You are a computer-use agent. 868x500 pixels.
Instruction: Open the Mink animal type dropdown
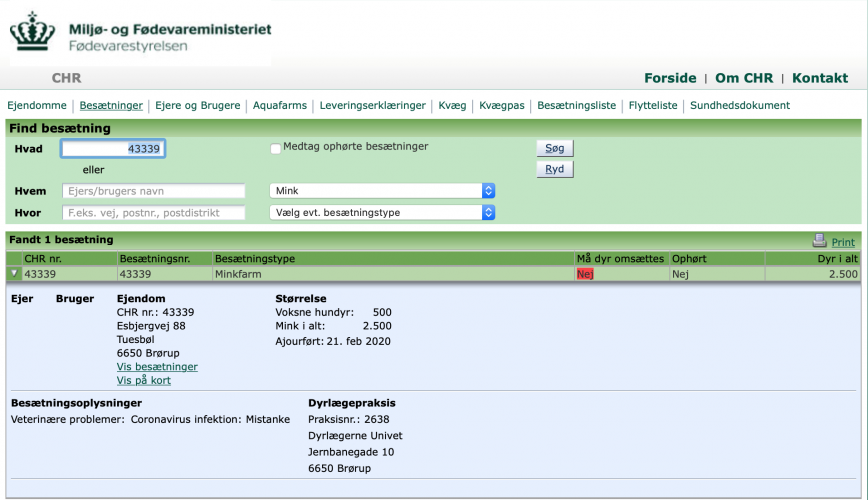pos(383,190)
